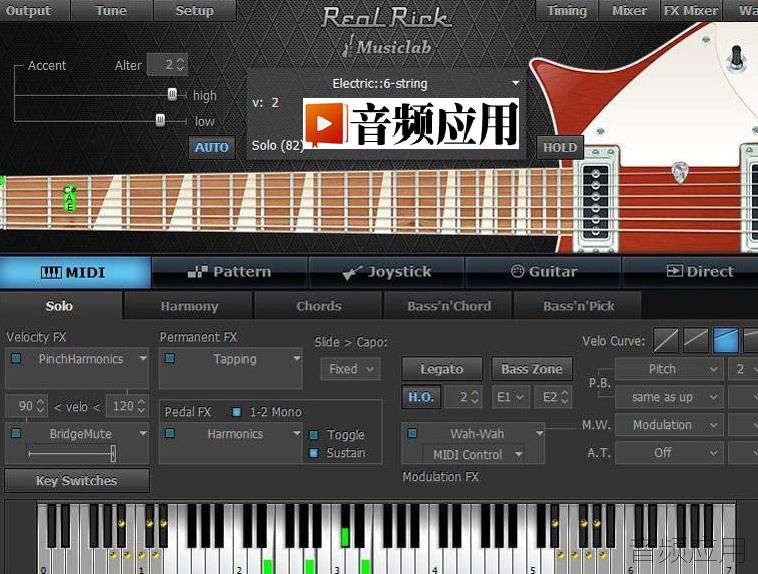Open the Tapping dropdown arrow
Screen dimensions: 758x574
tap(297, 359)
